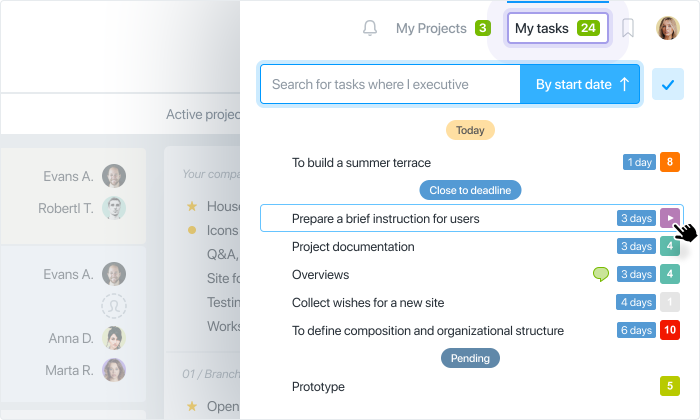Click red priority badge 10
700x420 pixels.
(x=670, y=330)
